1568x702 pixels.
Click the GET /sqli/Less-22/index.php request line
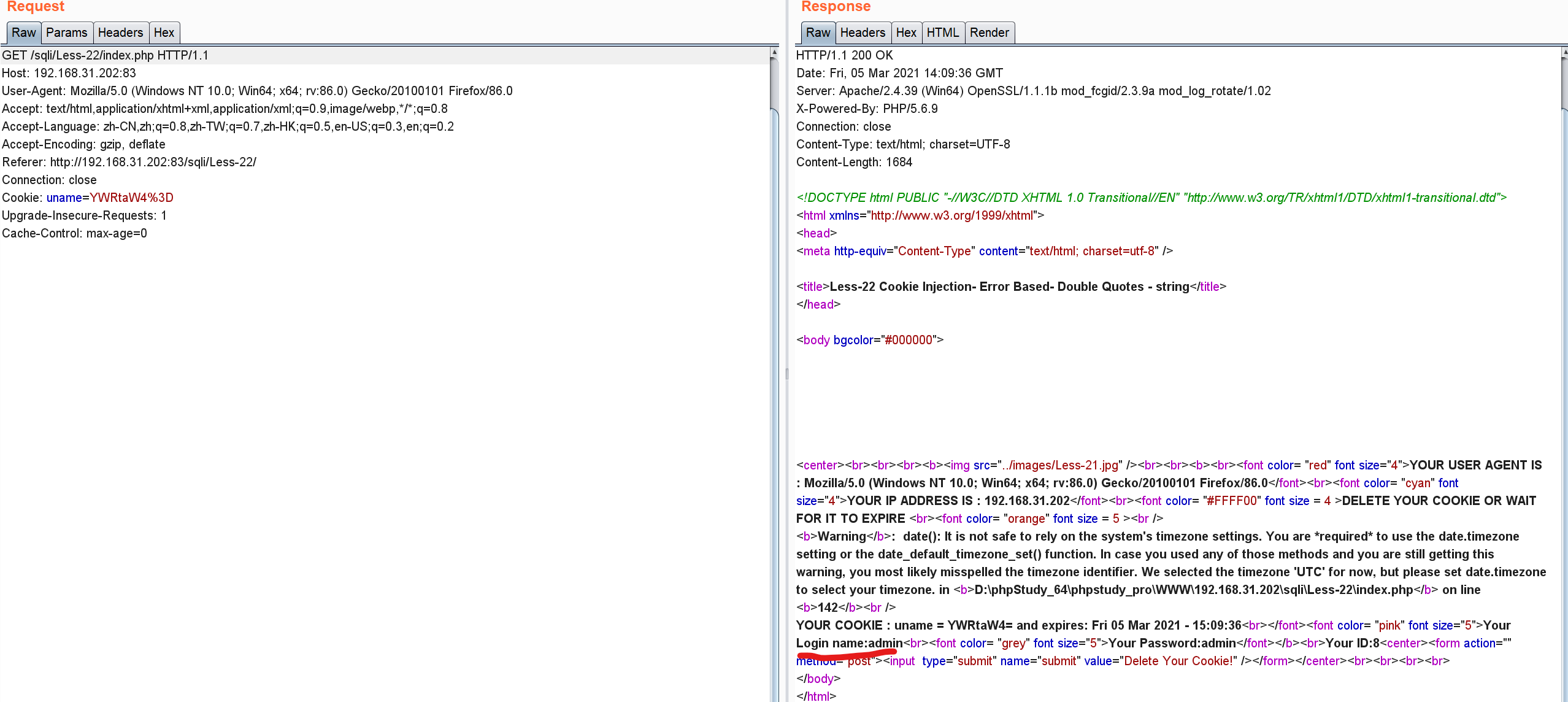[105, 55]
